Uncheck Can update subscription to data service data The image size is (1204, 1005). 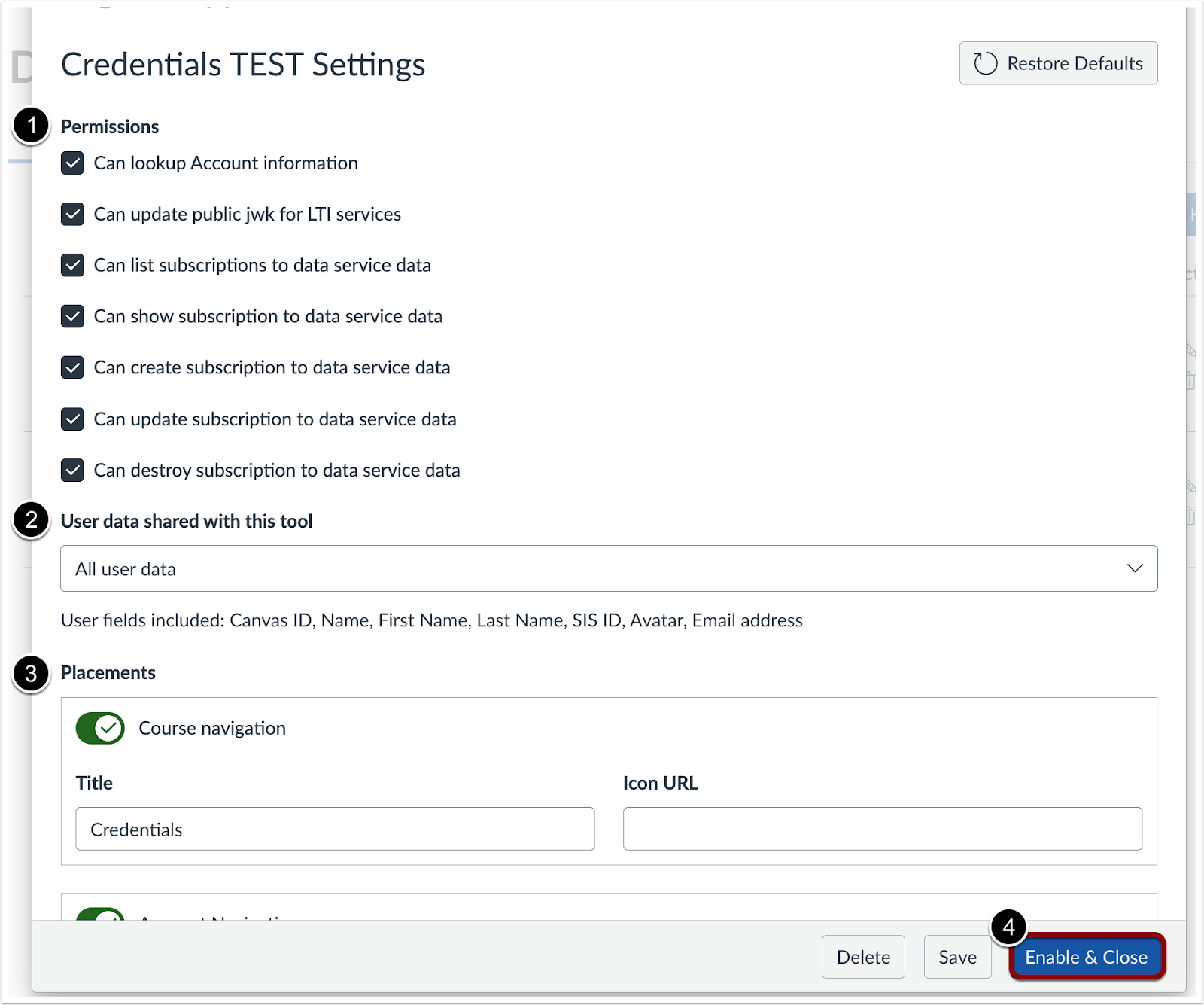(x=71, y=419)
